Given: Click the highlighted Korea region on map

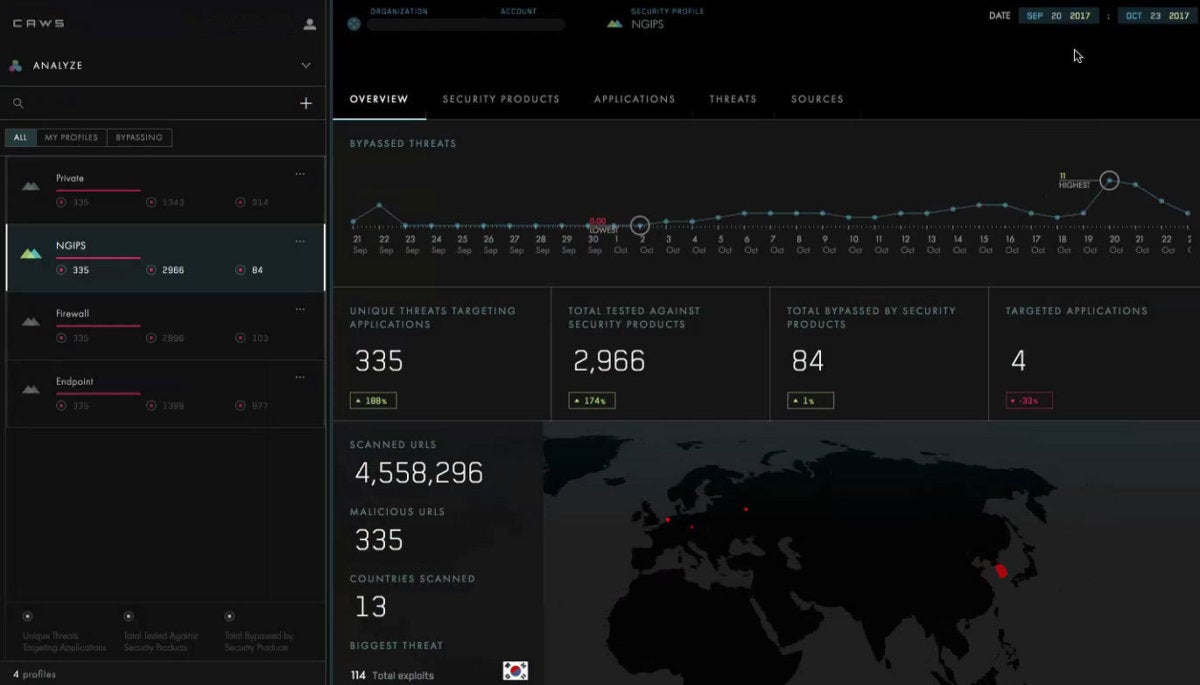Looking at the screenshot, I should pyautogui.click(x=1001, y=573).
